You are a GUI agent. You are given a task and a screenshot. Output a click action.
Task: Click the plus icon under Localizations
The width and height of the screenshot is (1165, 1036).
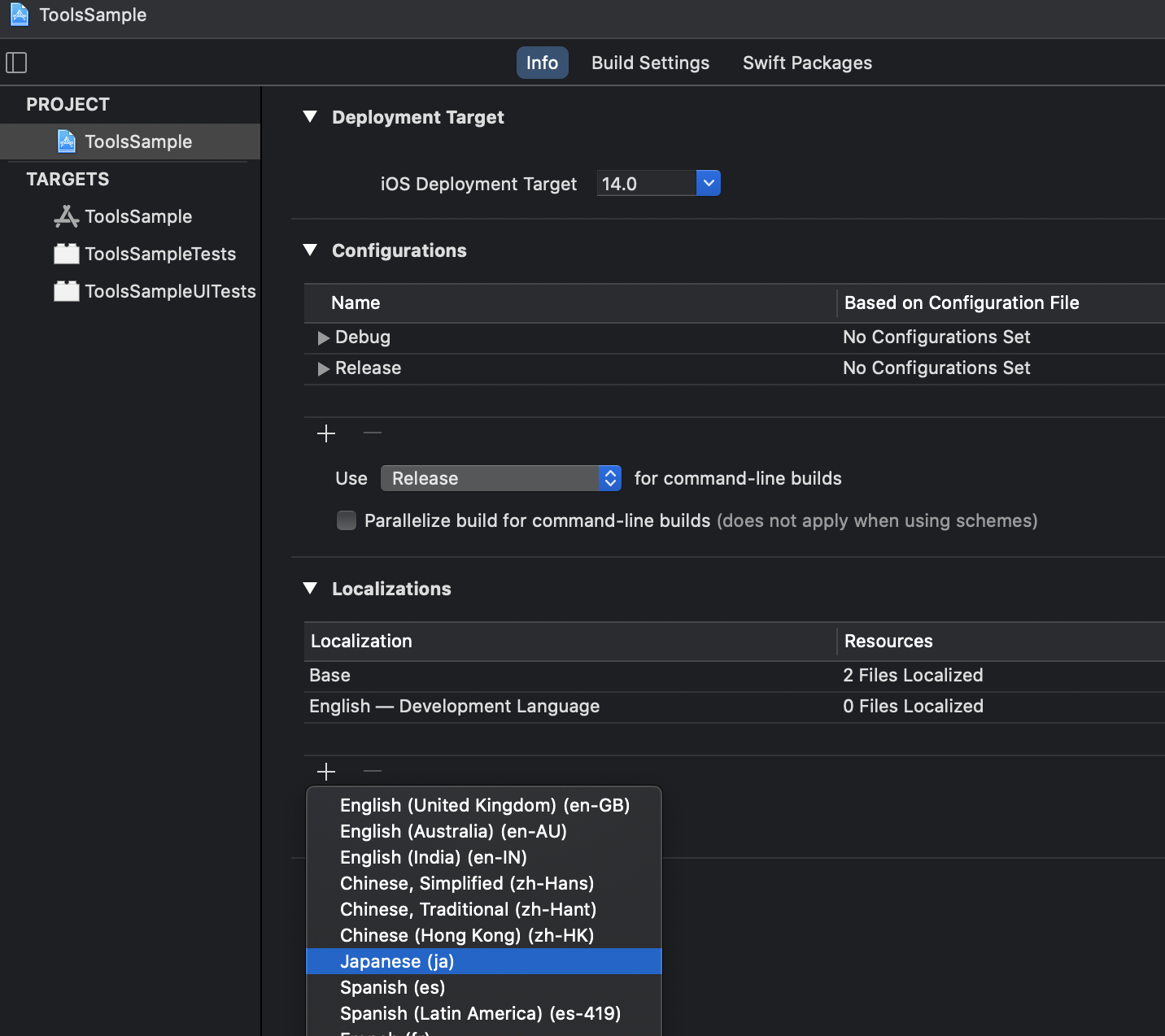click(326, 771)
